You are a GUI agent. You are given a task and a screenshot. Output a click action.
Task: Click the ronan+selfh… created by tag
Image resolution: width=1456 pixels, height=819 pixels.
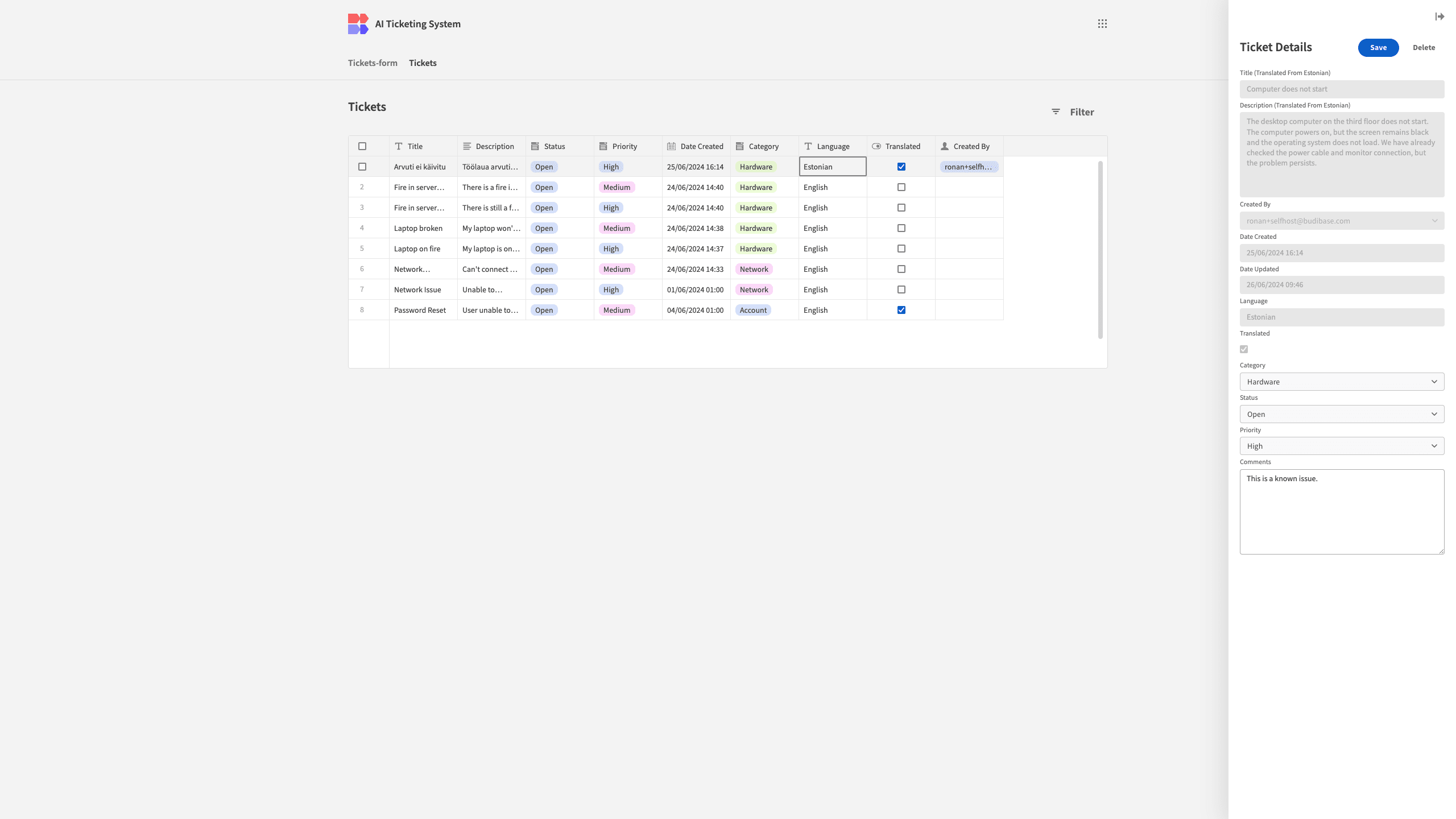[969, 167]
